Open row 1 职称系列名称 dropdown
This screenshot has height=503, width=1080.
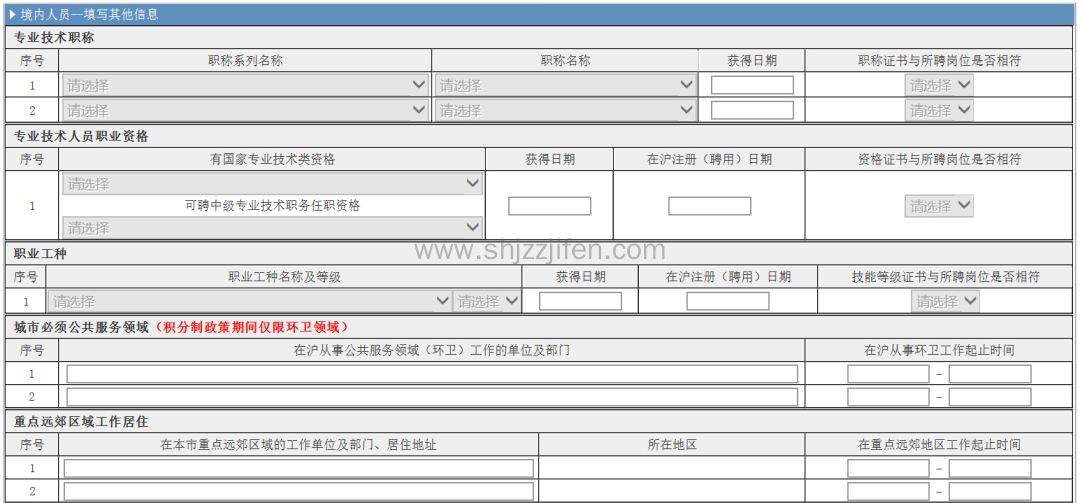(x=246, y=85)
